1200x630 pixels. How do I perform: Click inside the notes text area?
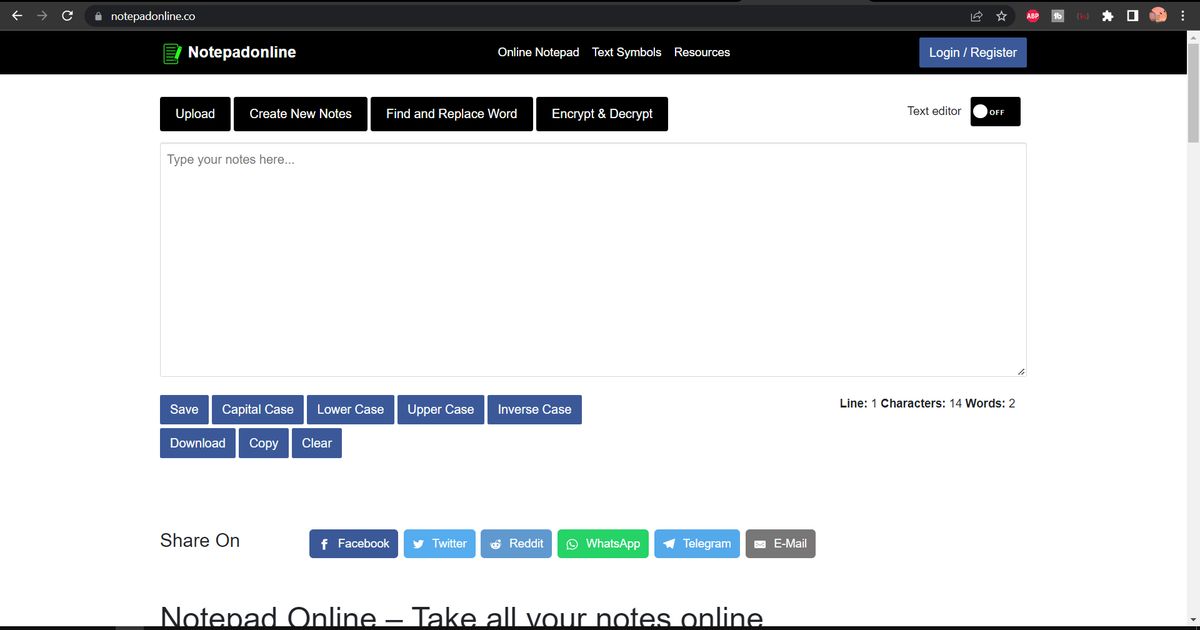click(x=593, y=260)
